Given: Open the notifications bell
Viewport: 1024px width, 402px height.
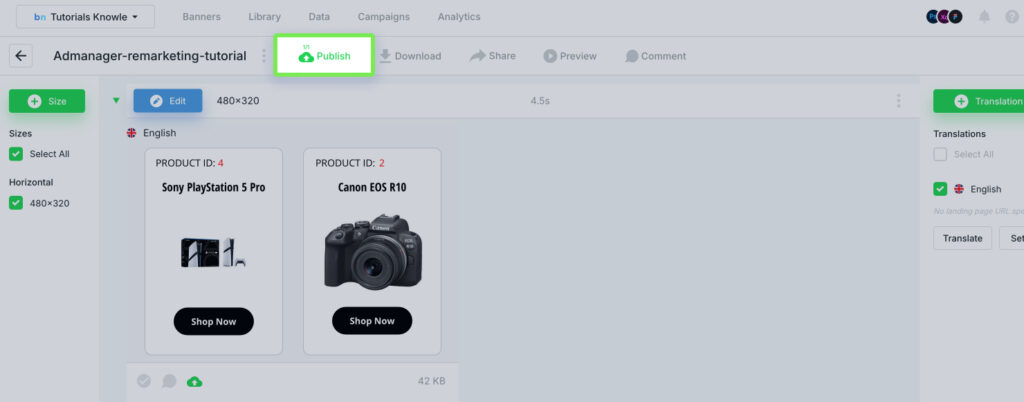Looking at the screenshot, I should coord(984,17).
